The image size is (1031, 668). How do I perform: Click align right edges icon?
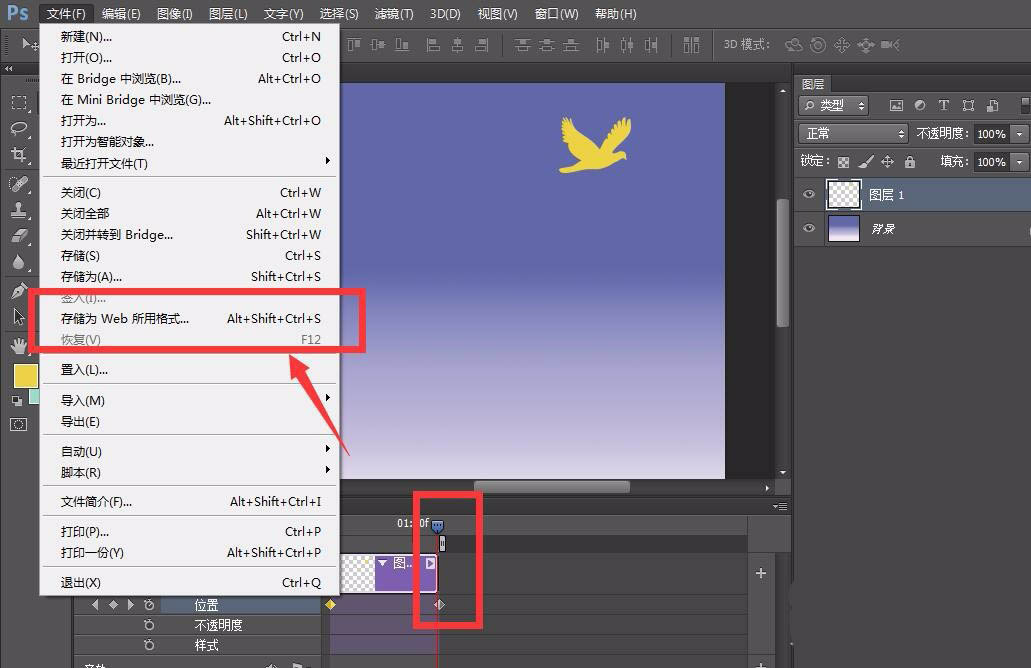pos(481,45)
